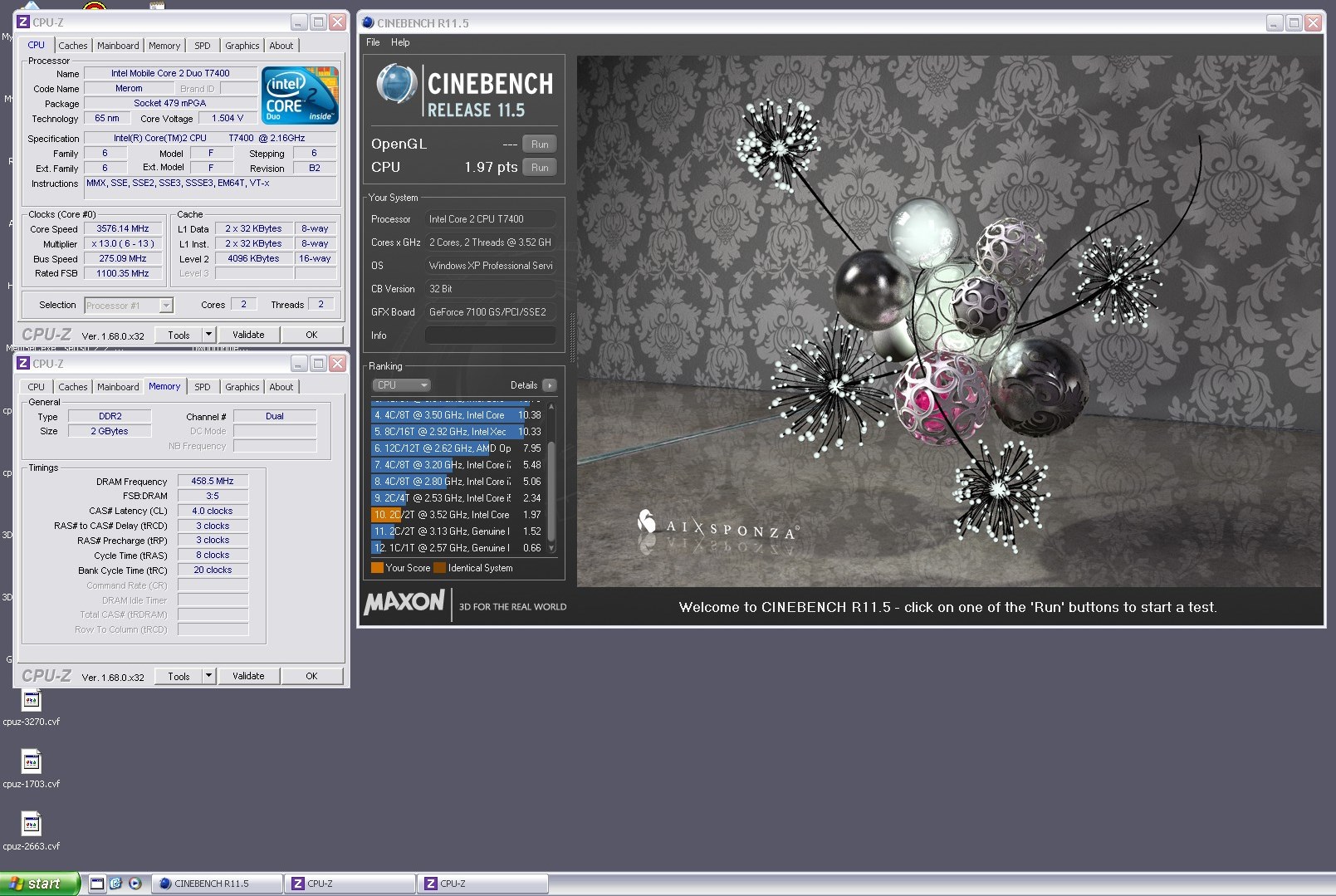The image size is (1336, 896).
Task: Click OK in lower CPU-Z window
Action: point(311,676)
